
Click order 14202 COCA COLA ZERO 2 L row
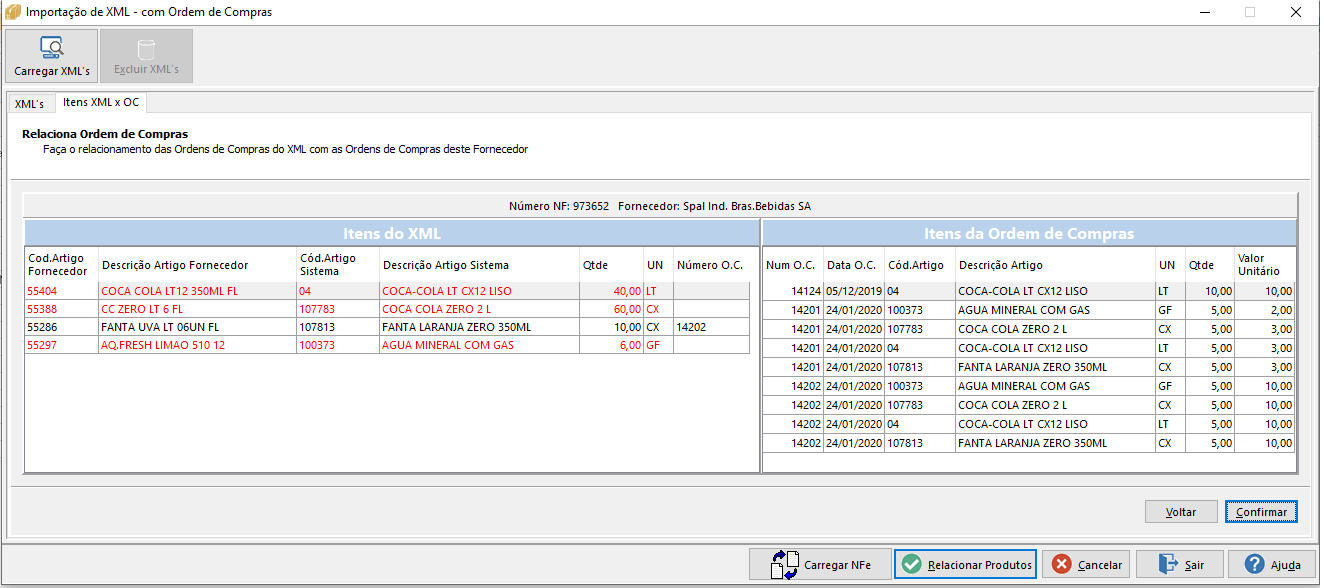1029,405
